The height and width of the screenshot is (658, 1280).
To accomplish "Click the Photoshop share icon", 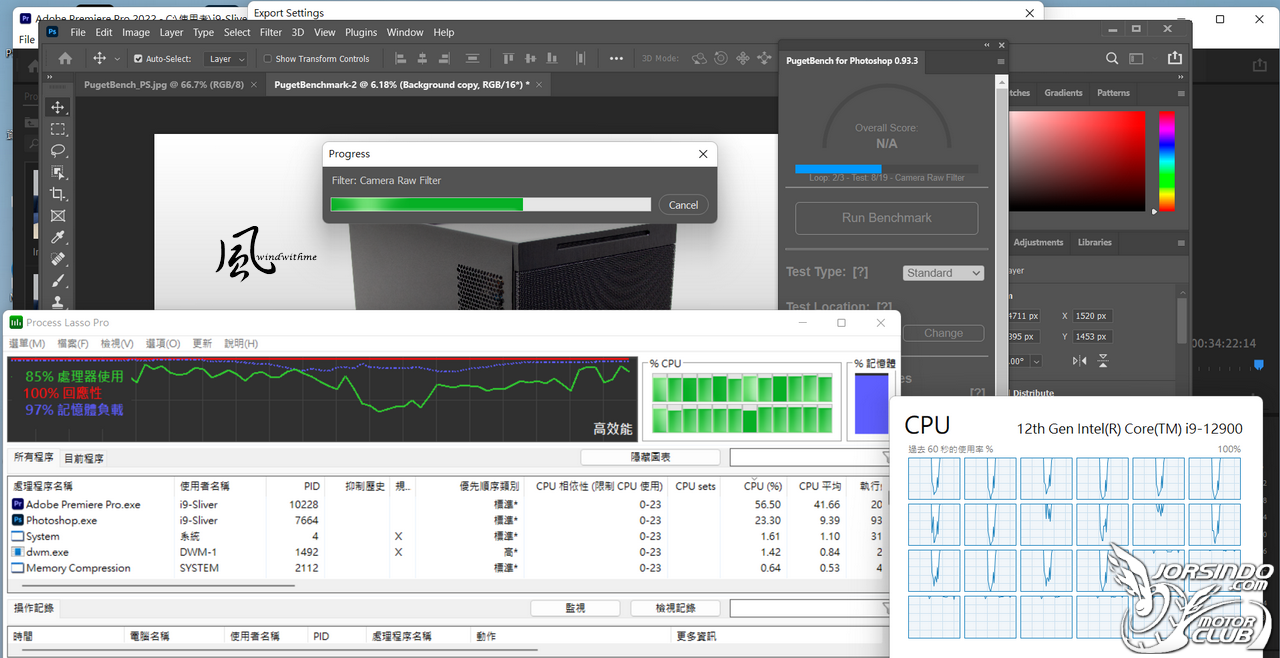I will (x=1175, y=59).
